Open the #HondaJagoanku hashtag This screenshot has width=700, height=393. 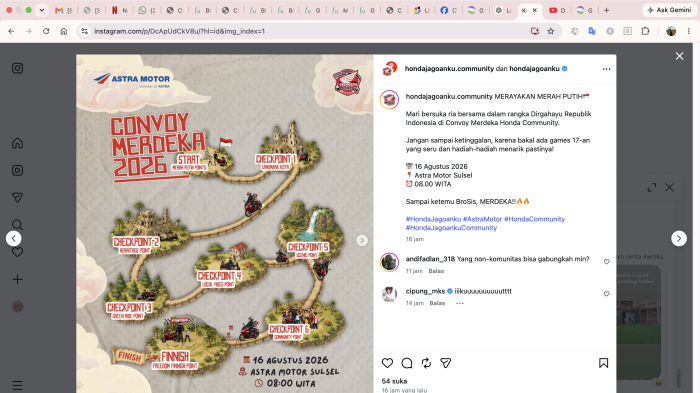(433, 219)
